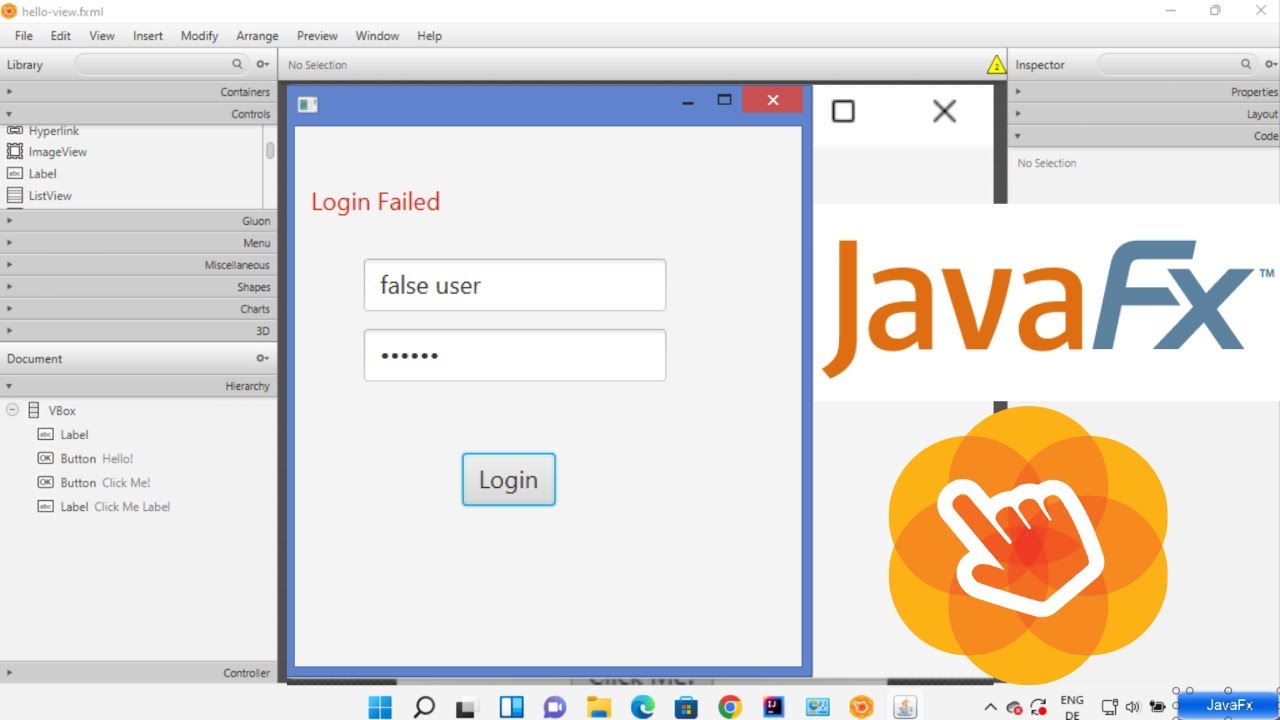Screen dimensions: 1280x720
Task: Collapse the Code inspector section
Action: click(1144, 136)
